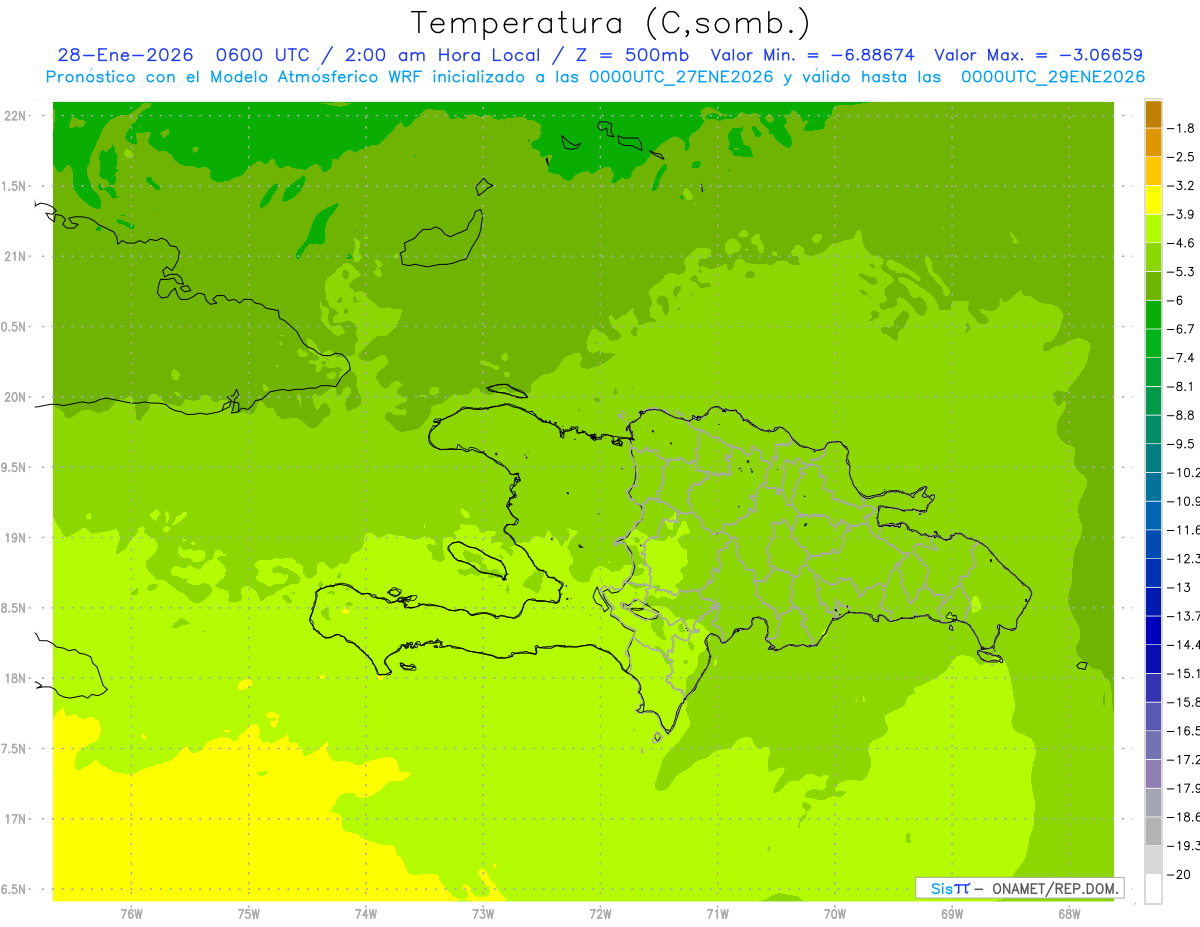Screen dimensions: 1200x927
Task: Click the '21N' latitude label
Action: (x=15, y=256)
